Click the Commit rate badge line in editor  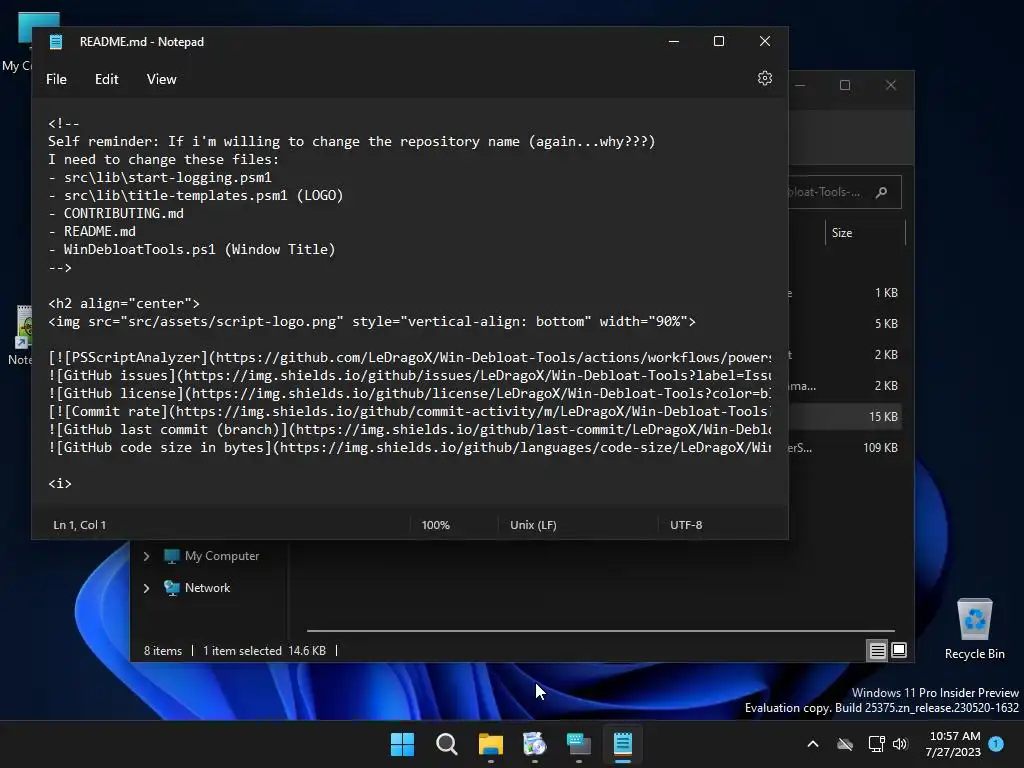pyautogui.click(x=409, y=411)
